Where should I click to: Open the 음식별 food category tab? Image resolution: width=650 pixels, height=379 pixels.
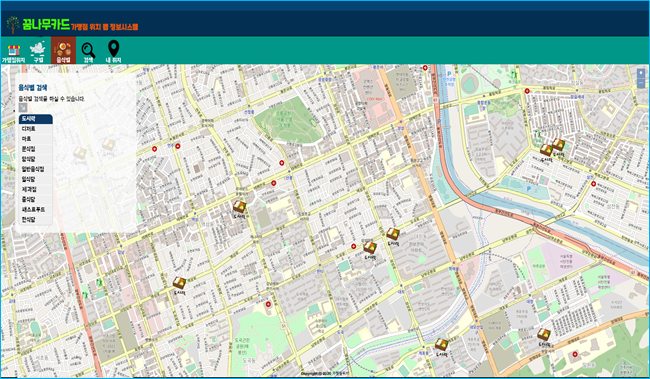click(x=63, y=51)
